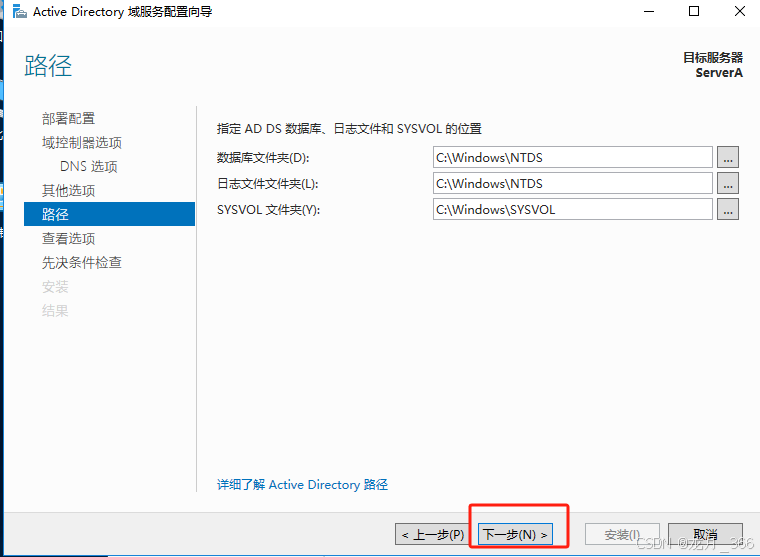Click the wizard icon in the title bar
This screenshot has width=760, height=557.
coord(19,11)
